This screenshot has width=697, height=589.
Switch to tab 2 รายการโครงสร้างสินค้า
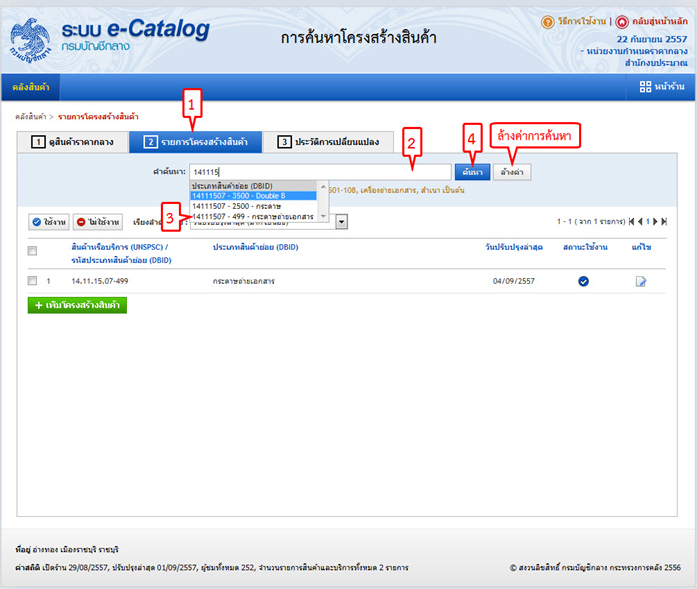tap(196, 142)
